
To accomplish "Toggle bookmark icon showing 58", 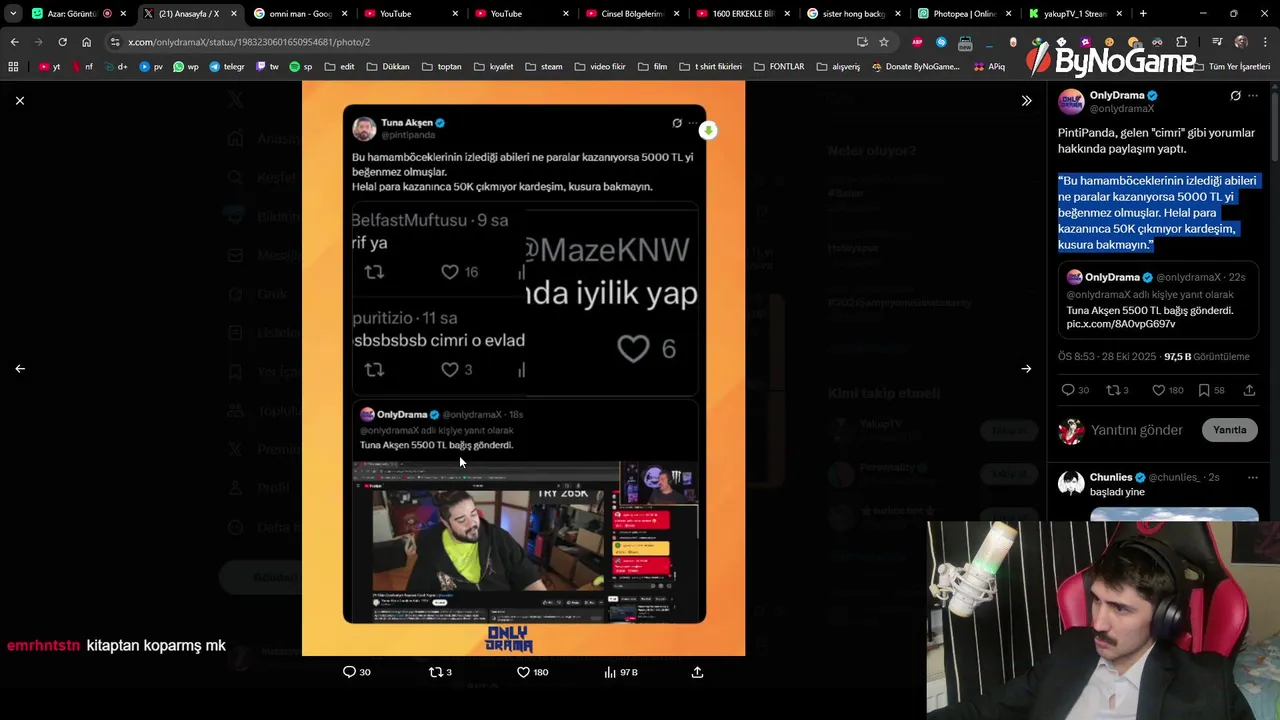I will [1204, 390].
